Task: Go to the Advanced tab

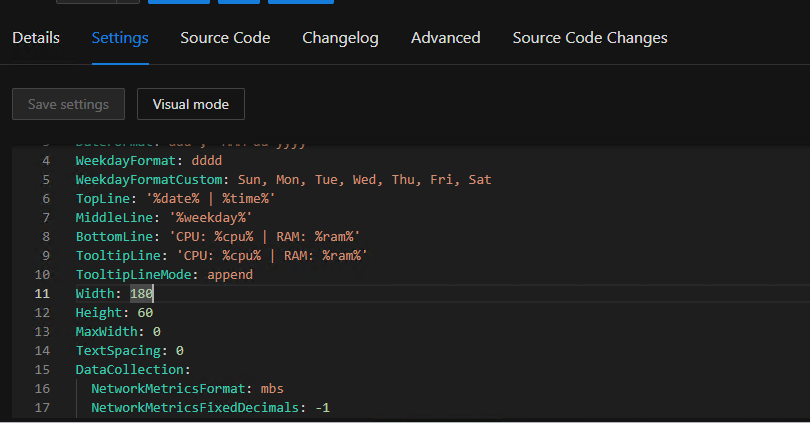Action: [x=445, y=38]
